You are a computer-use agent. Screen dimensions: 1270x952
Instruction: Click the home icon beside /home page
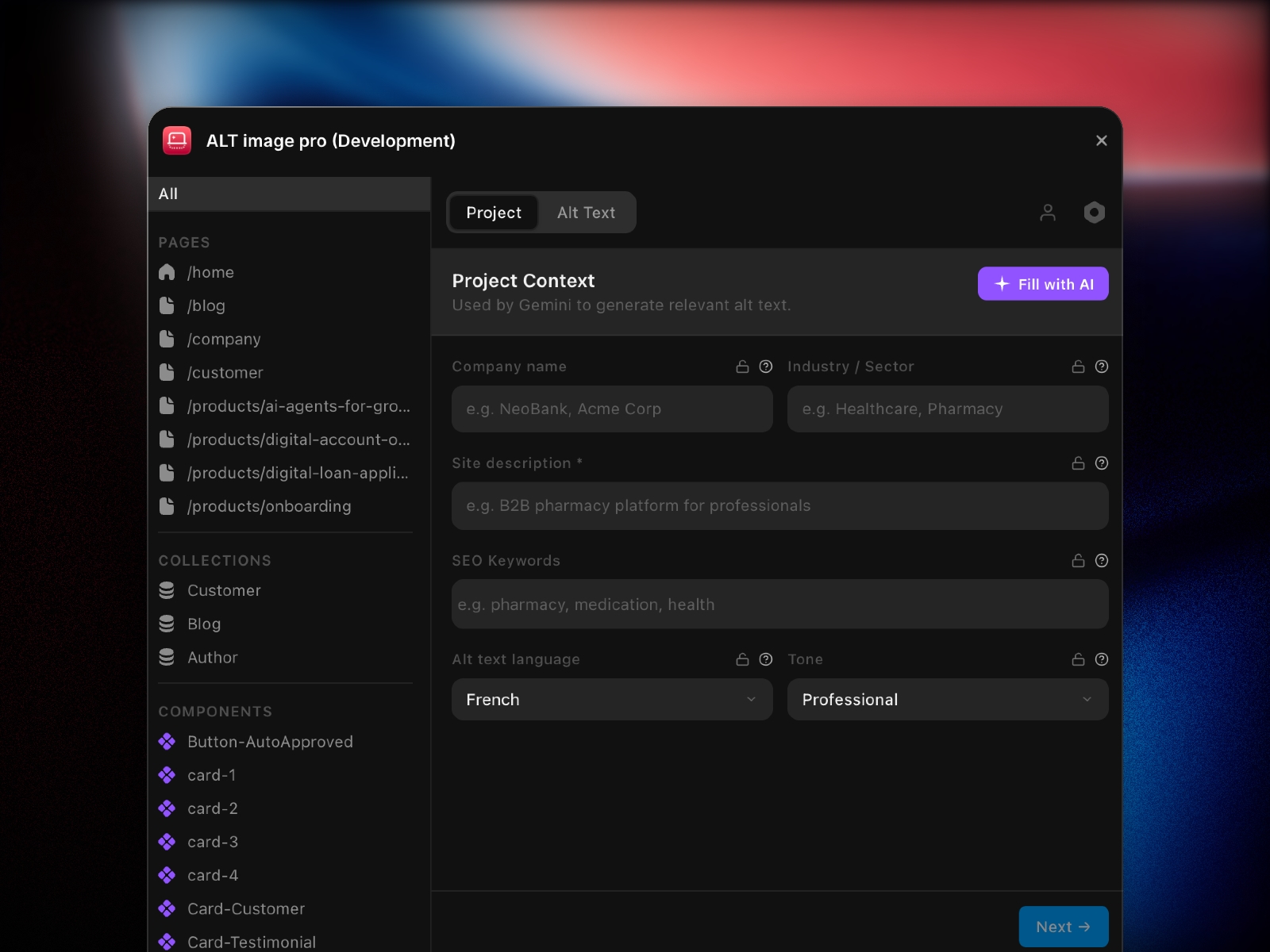[x=167, y=272]
